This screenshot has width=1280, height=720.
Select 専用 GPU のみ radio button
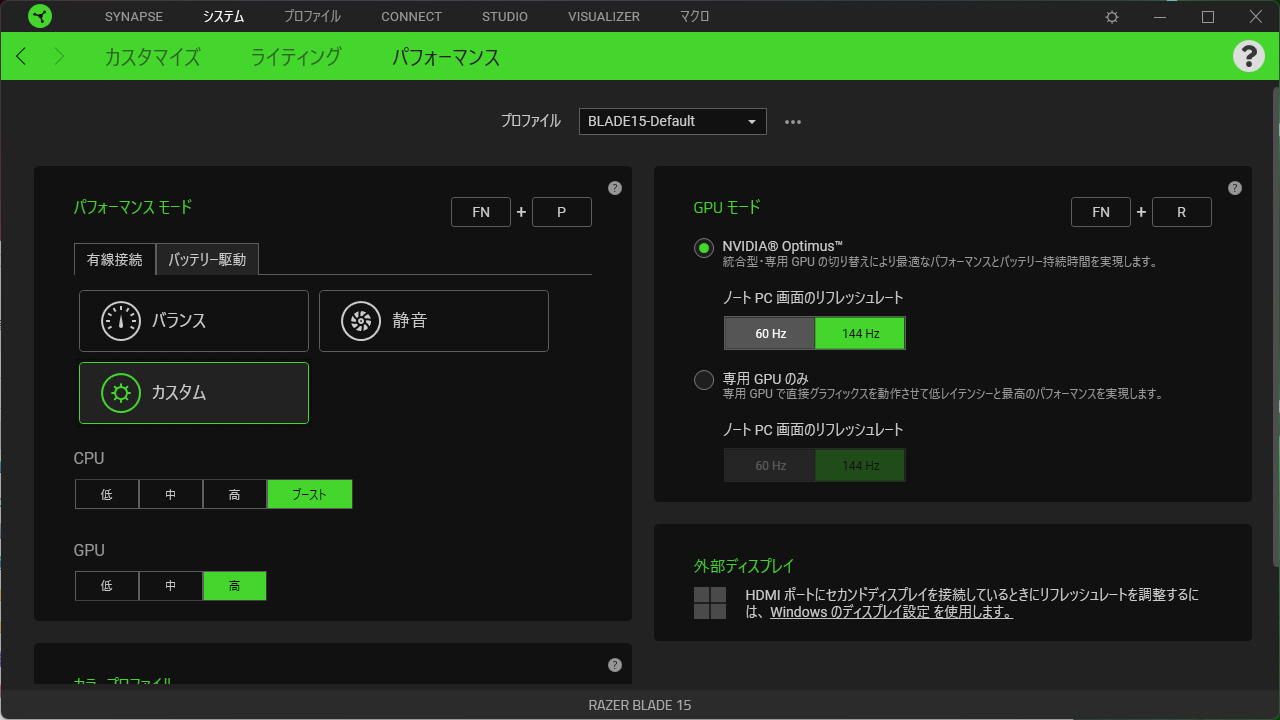pyautogui.click(x=704, y=380)
